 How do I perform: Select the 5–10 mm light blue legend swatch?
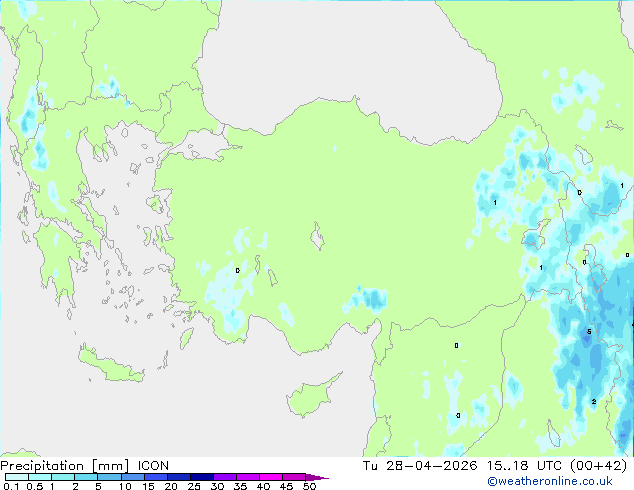click(x=109, y=477)
